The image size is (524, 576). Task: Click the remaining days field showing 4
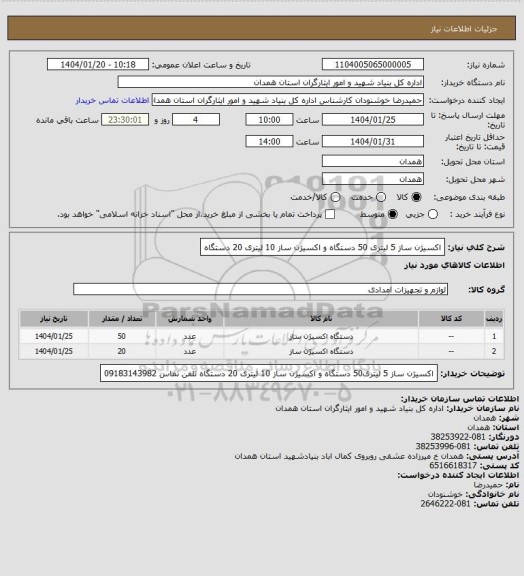coord(196,120)
